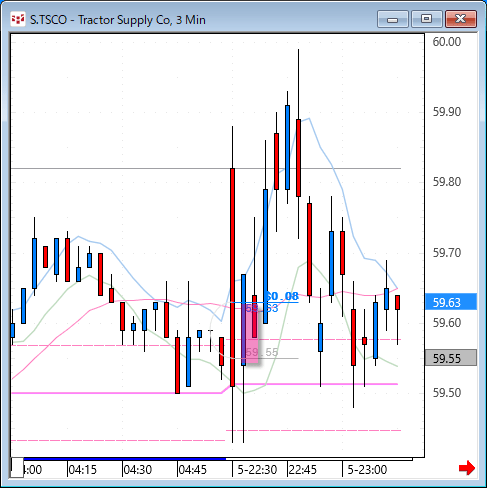Click the 04:45 label on time axis

(x=192, y=470)
